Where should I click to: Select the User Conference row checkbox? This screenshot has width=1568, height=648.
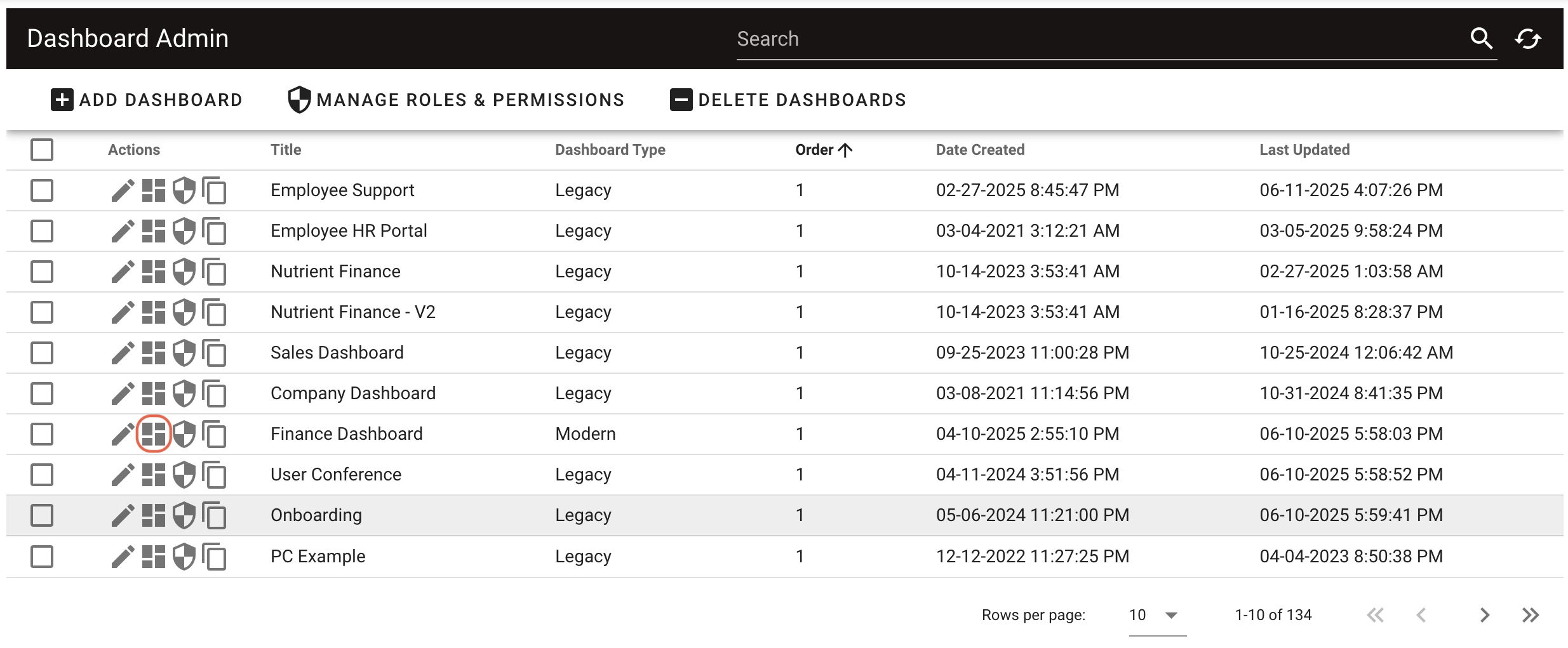(x=42, y=475)
